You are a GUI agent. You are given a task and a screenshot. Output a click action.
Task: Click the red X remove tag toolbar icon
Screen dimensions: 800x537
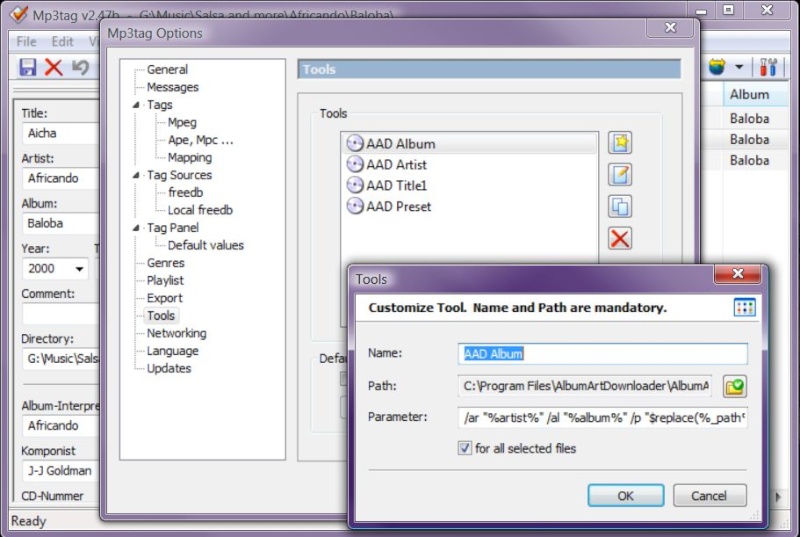tap(53, 67)
